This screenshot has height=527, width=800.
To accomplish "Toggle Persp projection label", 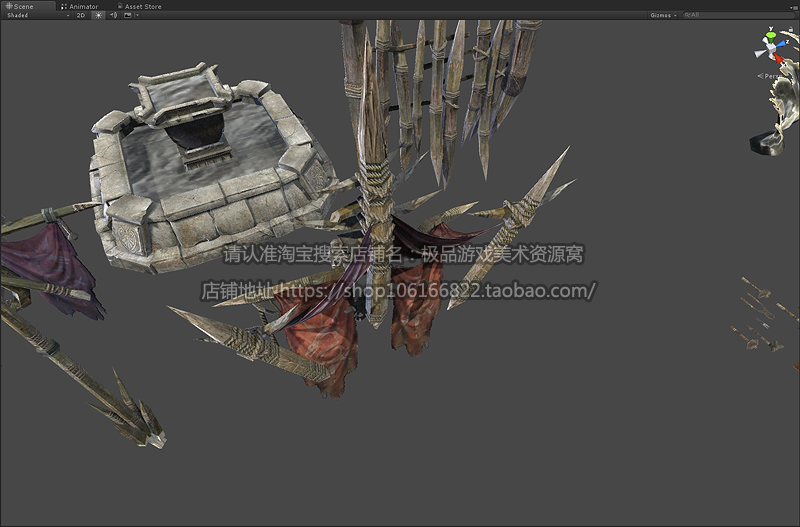I will coord(770,76).
